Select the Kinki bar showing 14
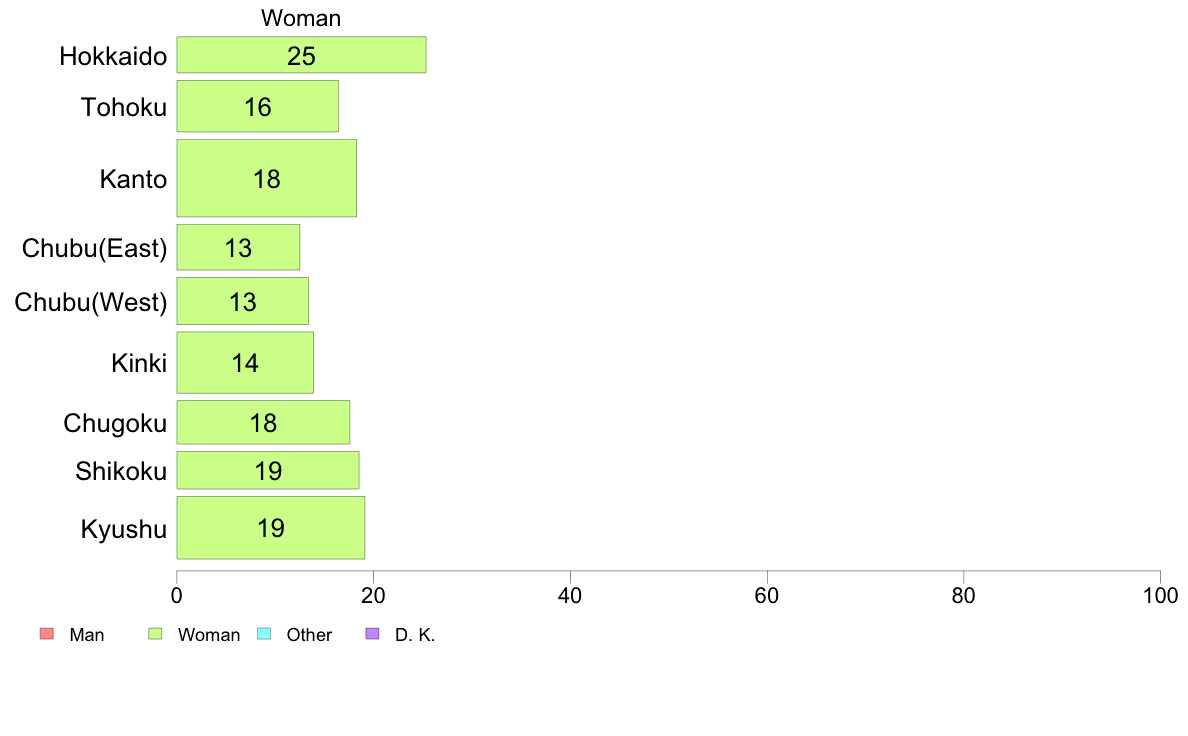This screenshot has width=1188, height=736. point(245,362)
